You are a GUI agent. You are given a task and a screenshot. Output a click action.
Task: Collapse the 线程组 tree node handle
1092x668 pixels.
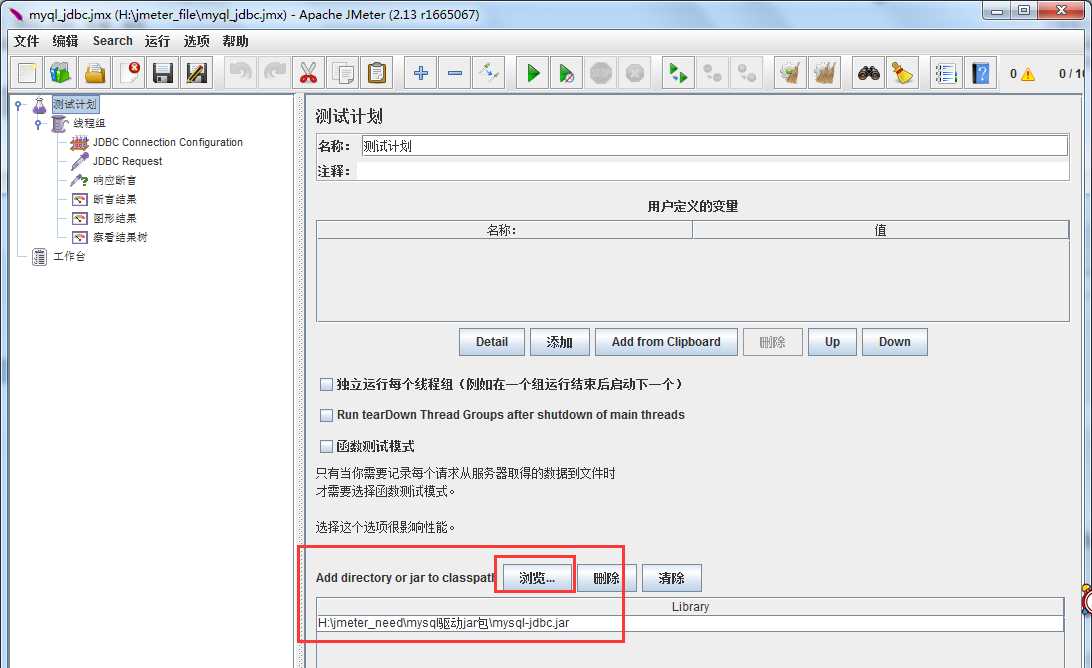pos(39,123)
